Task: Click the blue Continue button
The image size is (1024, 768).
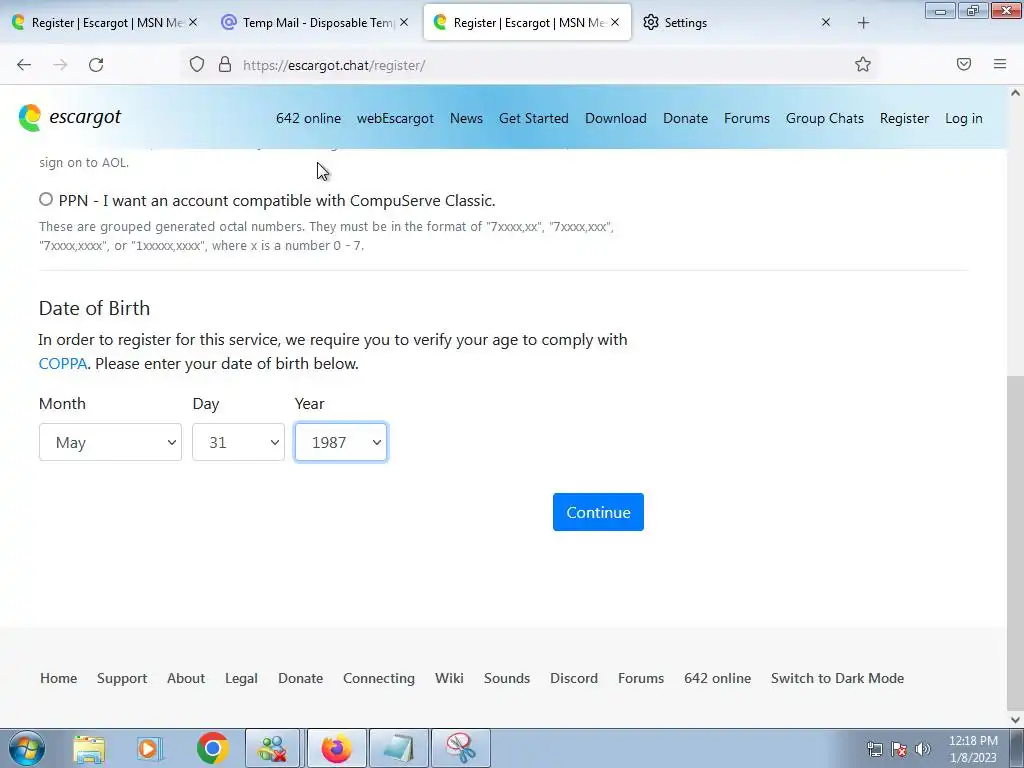Action: pyautogui.click(x=598, y=512)
